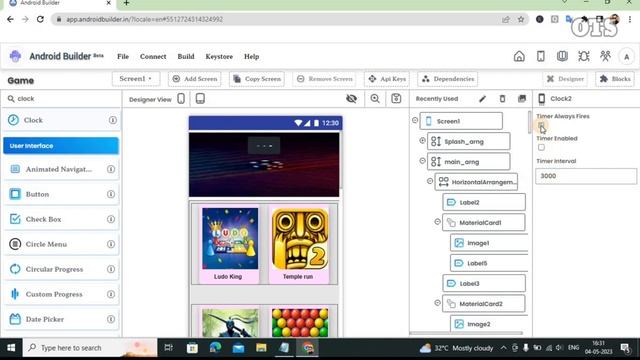The height and width of the screenshot is (360, 640).
Task: Click the zoom magnifier icon in designer
Action: (375, 99)
